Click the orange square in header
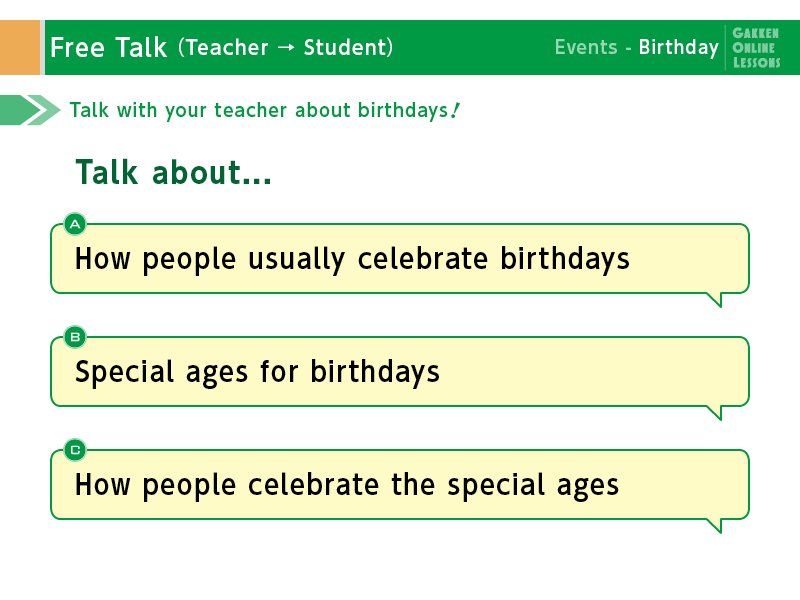800x600 pixels. [x=20, y=47]
